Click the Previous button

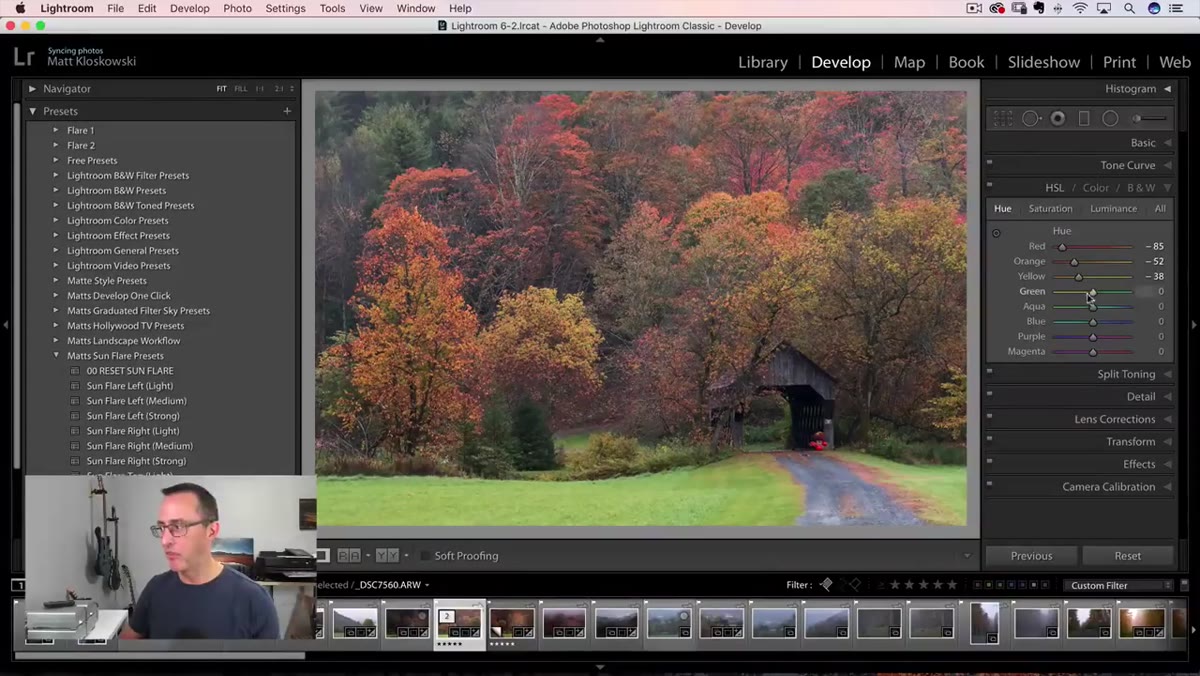(1031, 556)
